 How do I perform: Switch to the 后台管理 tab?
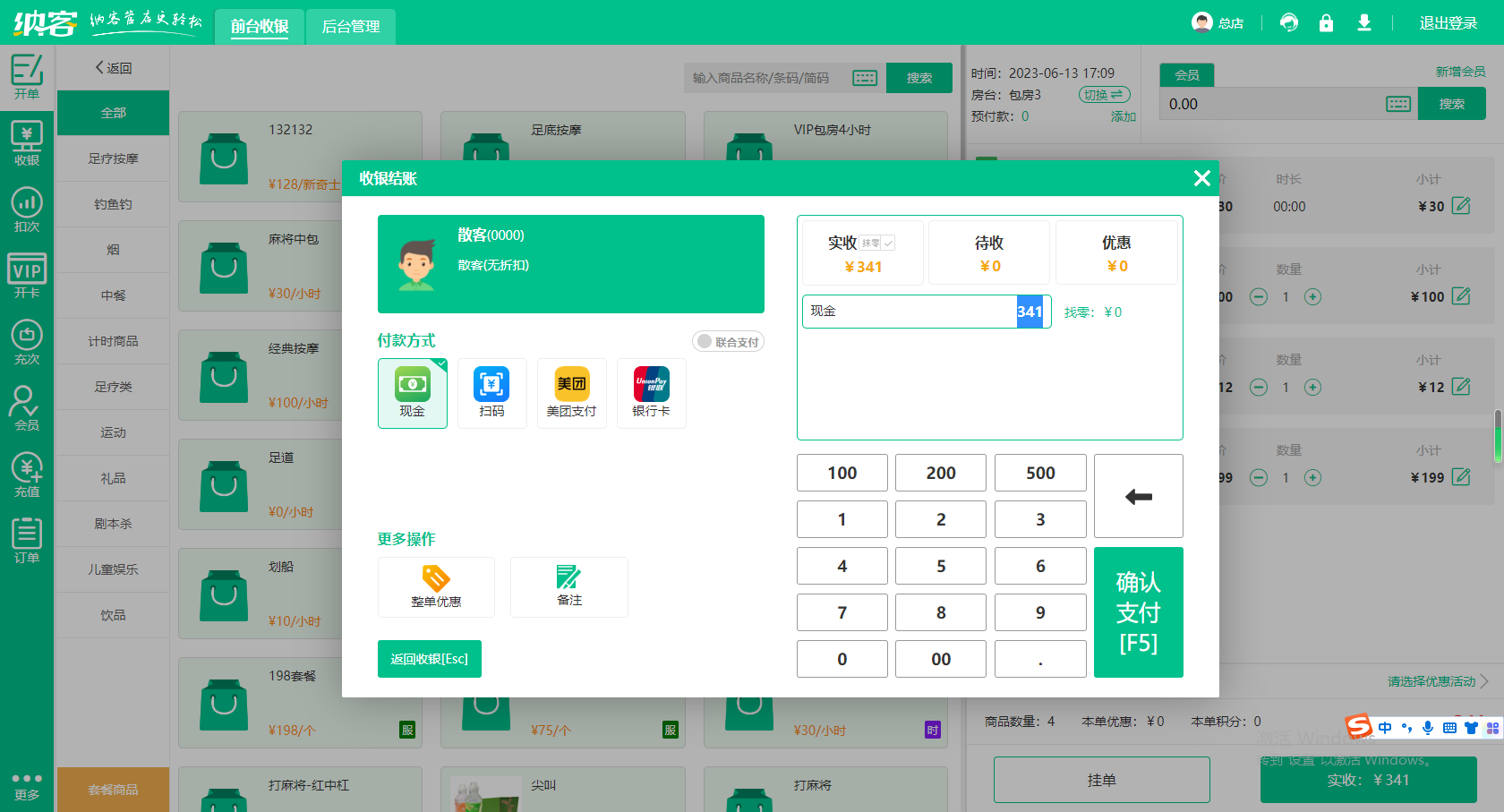click(351, 26)
